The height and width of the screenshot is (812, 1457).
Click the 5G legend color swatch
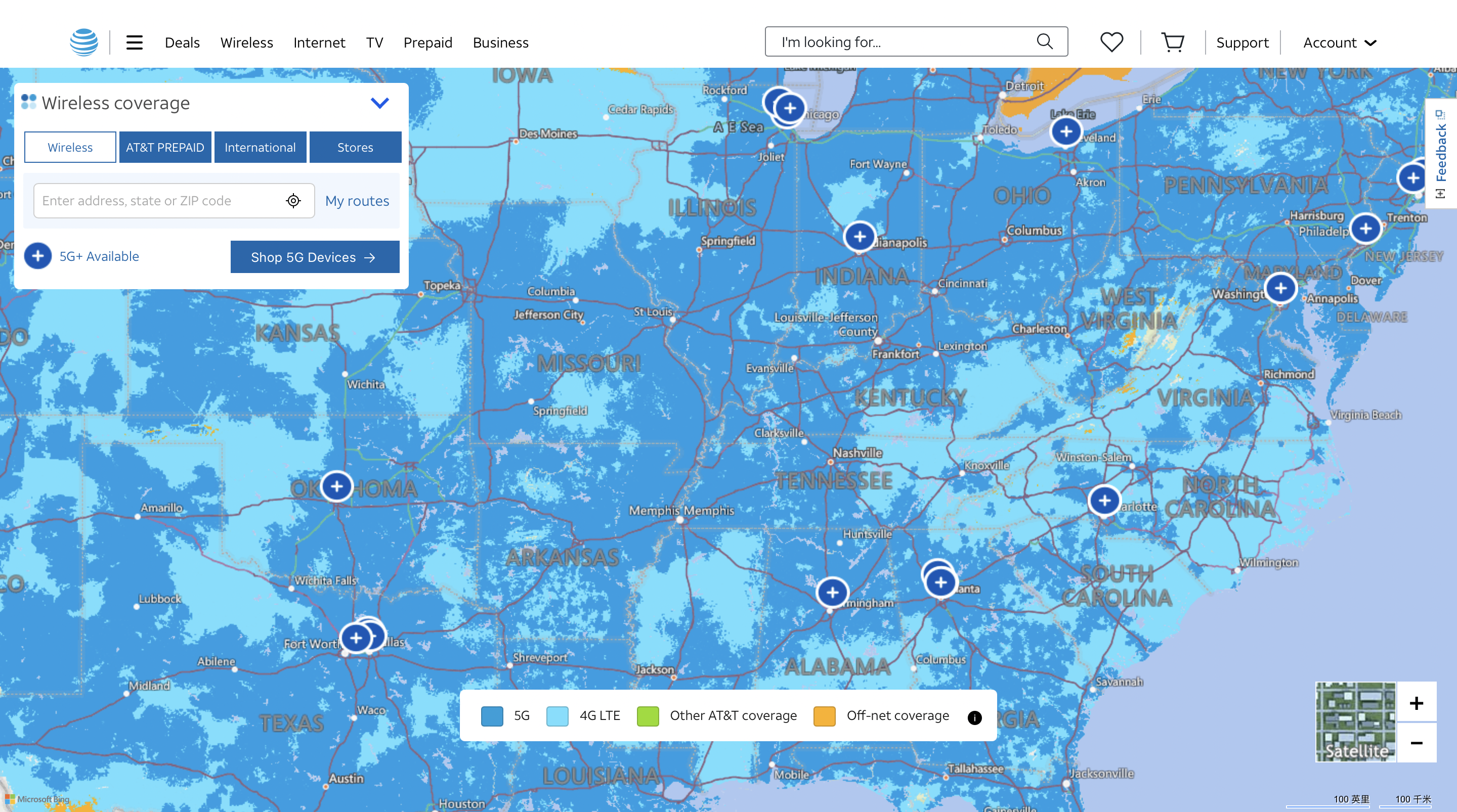492,716
